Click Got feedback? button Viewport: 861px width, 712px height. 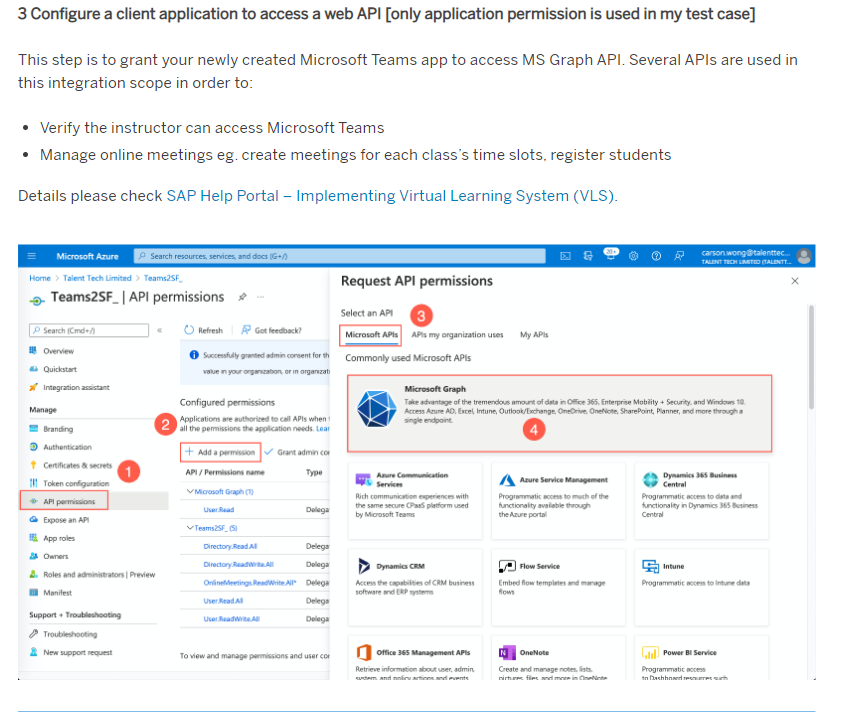coord(271,330)
